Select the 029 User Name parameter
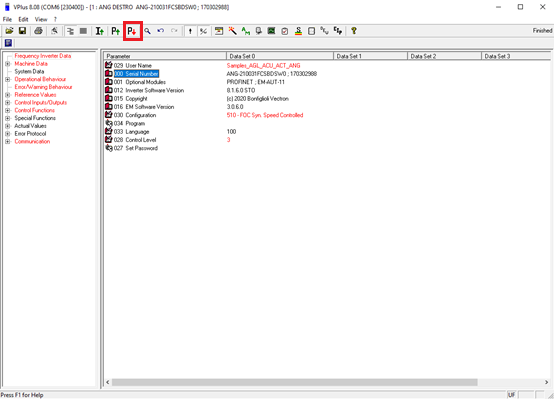Screen dimensions: 554x399 pos(132,66)
